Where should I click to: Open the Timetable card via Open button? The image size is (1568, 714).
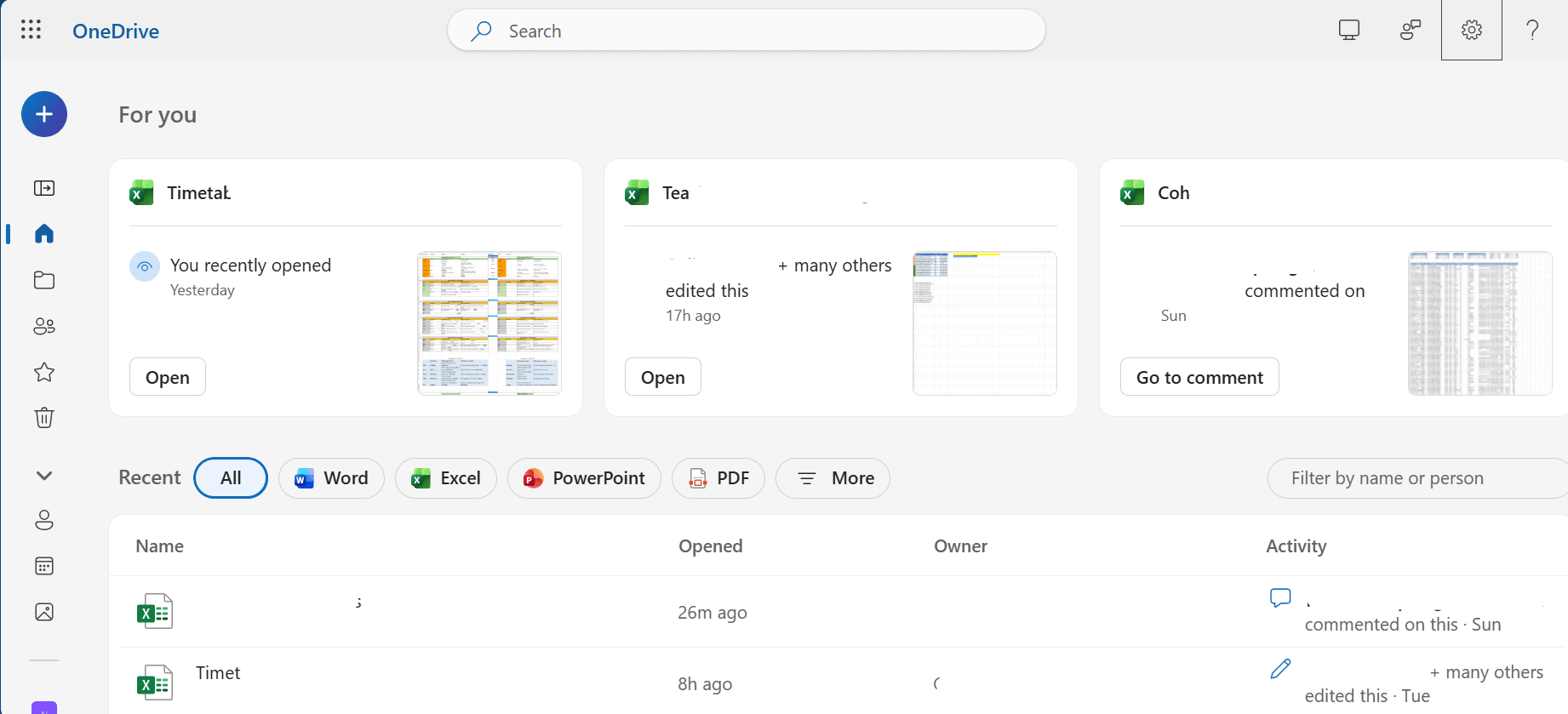(x=168, y=377)
